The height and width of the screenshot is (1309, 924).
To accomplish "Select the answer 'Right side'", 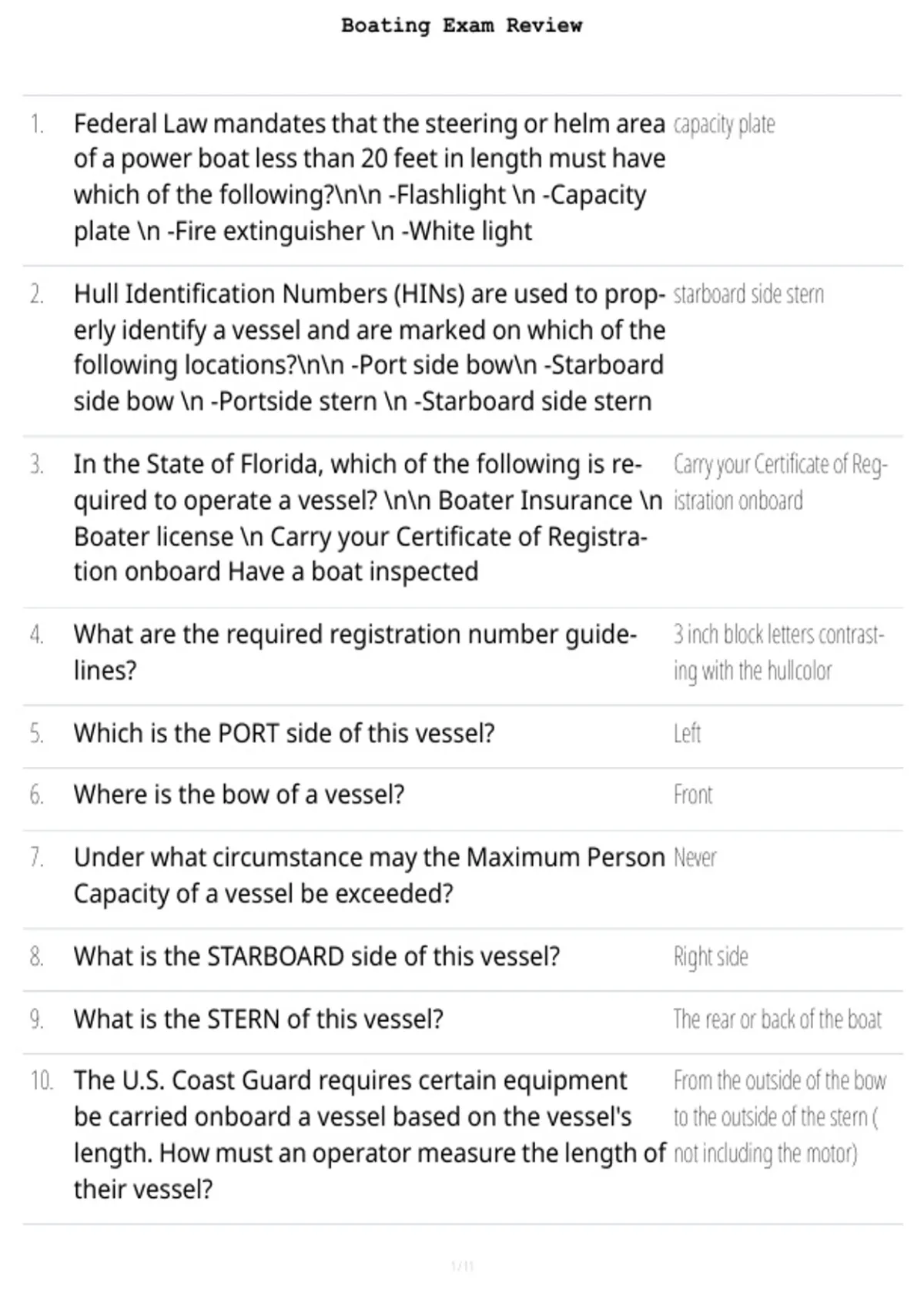I will click(x=711, y=956).
